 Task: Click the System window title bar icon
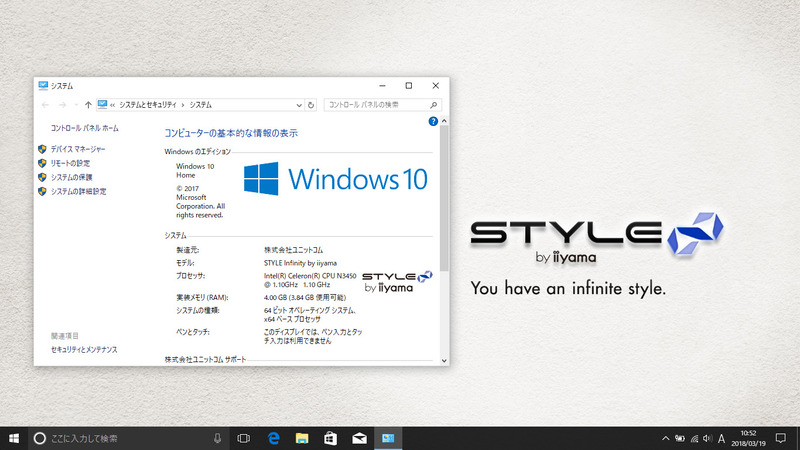coord(43,86)
